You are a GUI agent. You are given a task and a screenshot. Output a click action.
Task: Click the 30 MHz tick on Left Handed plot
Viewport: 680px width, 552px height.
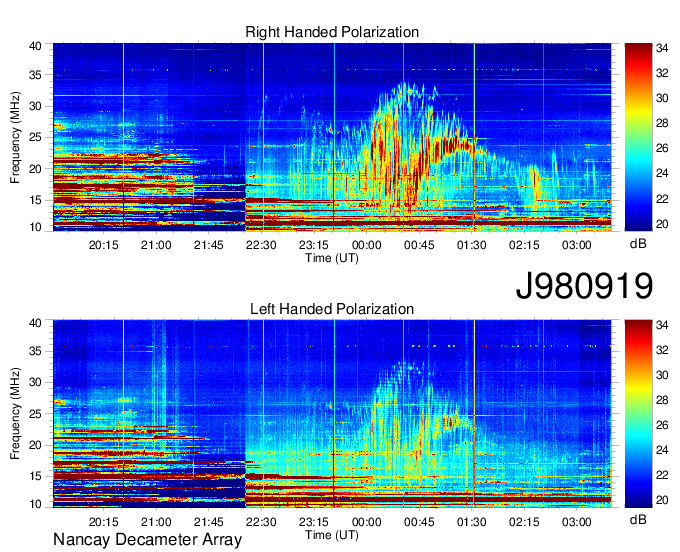click(x=36, y=382)
